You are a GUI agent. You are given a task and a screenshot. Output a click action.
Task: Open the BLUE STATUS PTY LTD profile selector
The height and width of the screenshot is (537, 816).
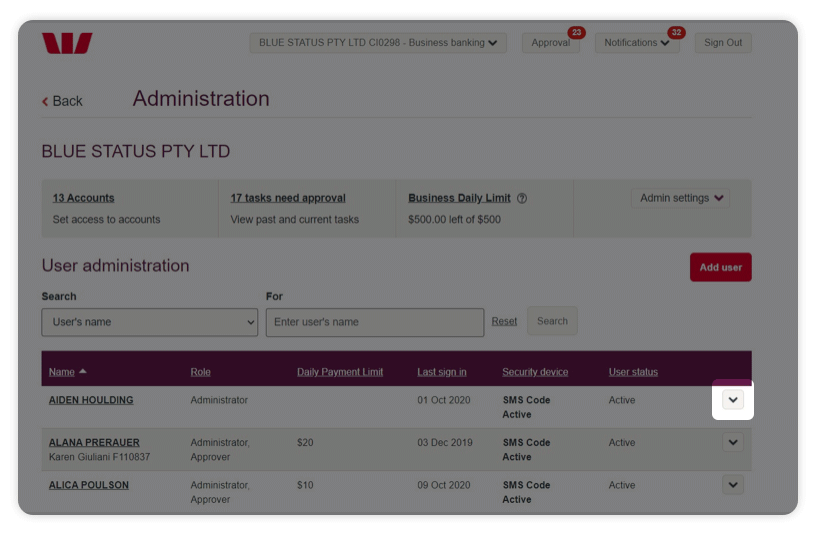378,43
